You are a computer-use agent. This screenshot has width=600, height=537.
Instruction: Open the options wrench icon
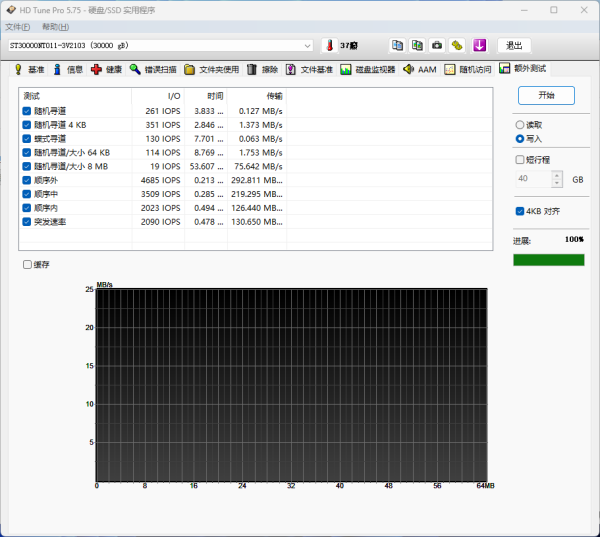pyautogui.click(x=456, y=45)
